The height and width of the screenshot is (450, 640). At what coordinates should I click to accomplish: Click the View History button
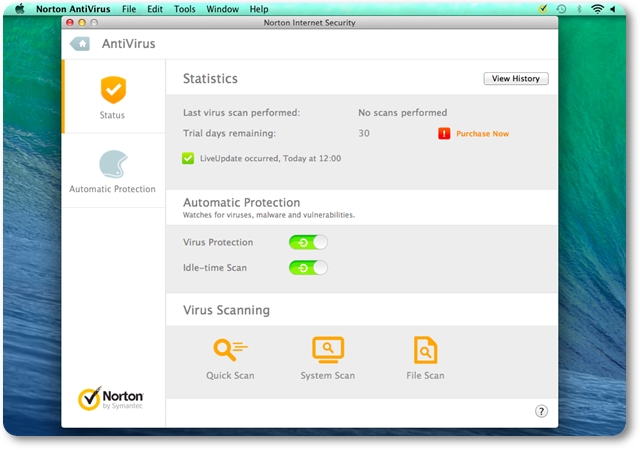click(x=516, y=78)
